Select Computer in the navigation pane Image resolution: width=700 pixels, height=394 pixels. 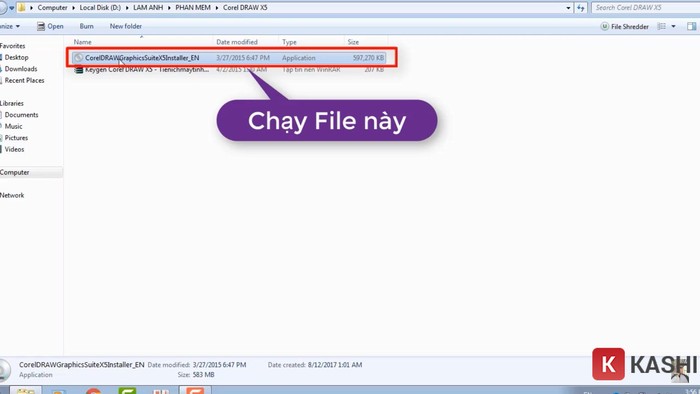[x=15, y=173]
